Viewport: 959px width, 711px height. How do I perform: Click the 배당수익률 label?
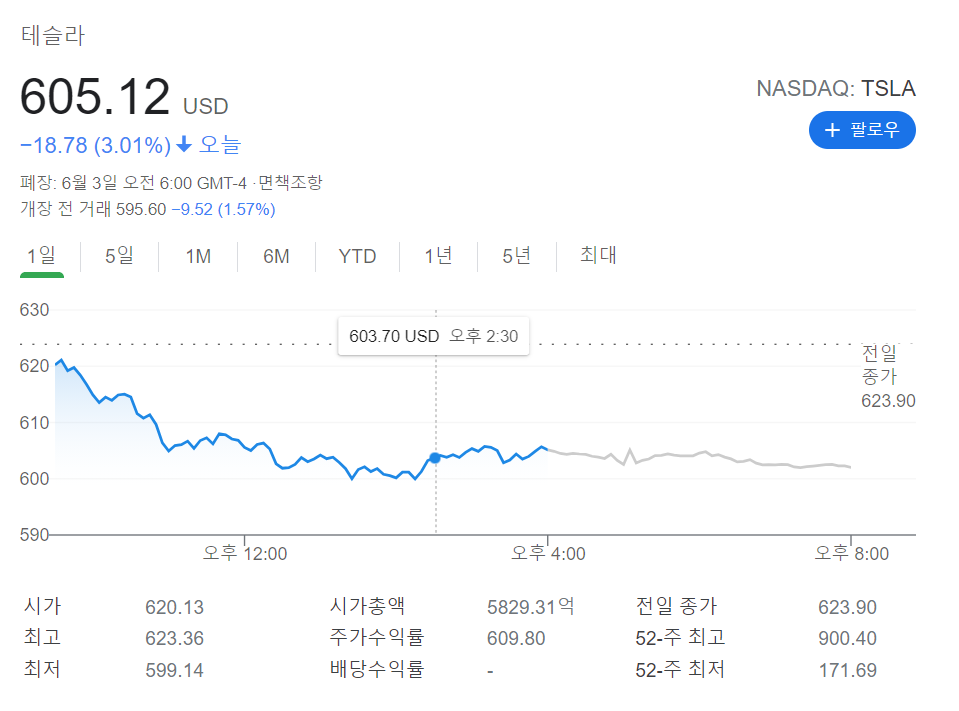(377, 669)
